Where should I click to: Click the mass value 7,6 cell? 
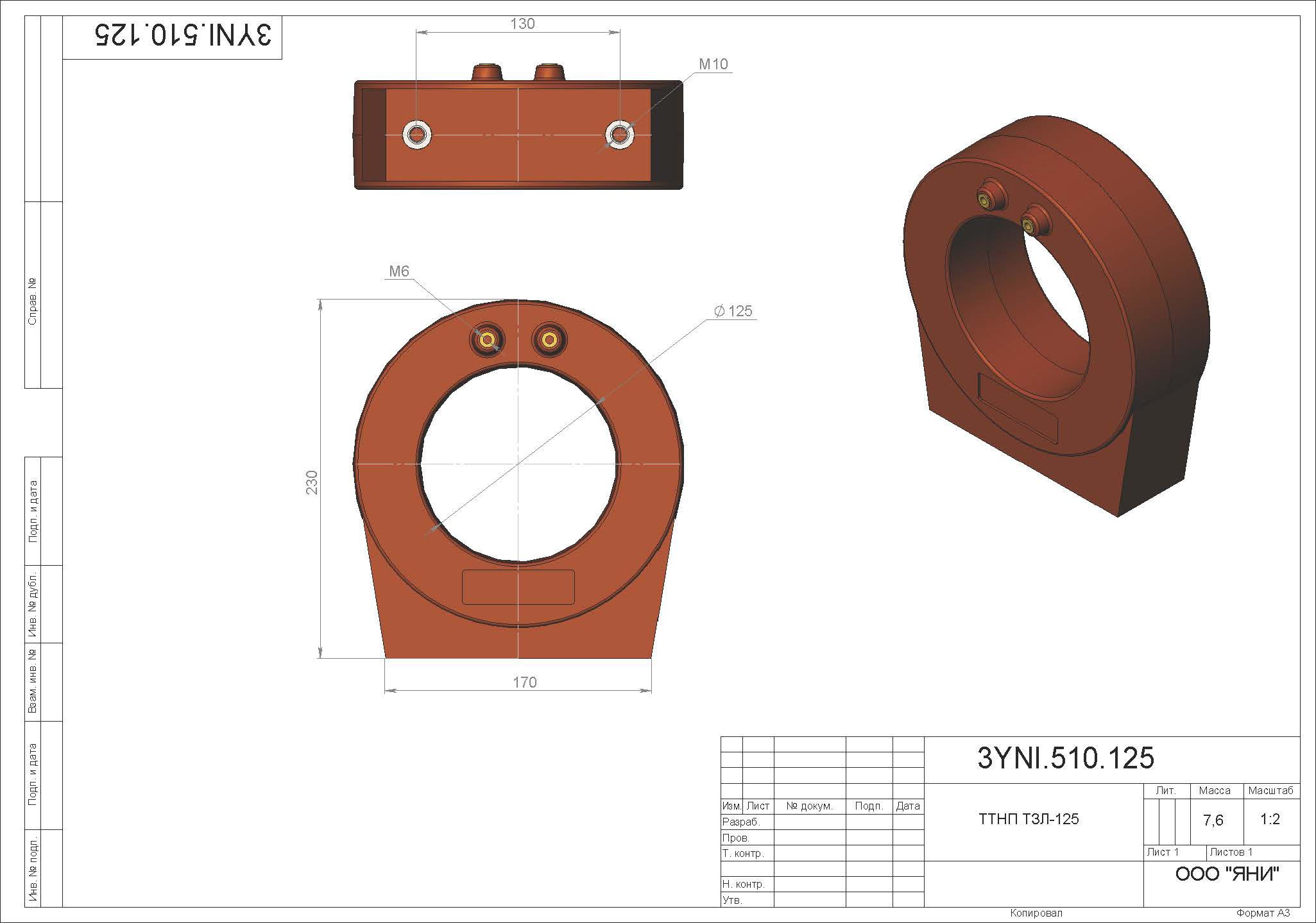click(1213, 820)
